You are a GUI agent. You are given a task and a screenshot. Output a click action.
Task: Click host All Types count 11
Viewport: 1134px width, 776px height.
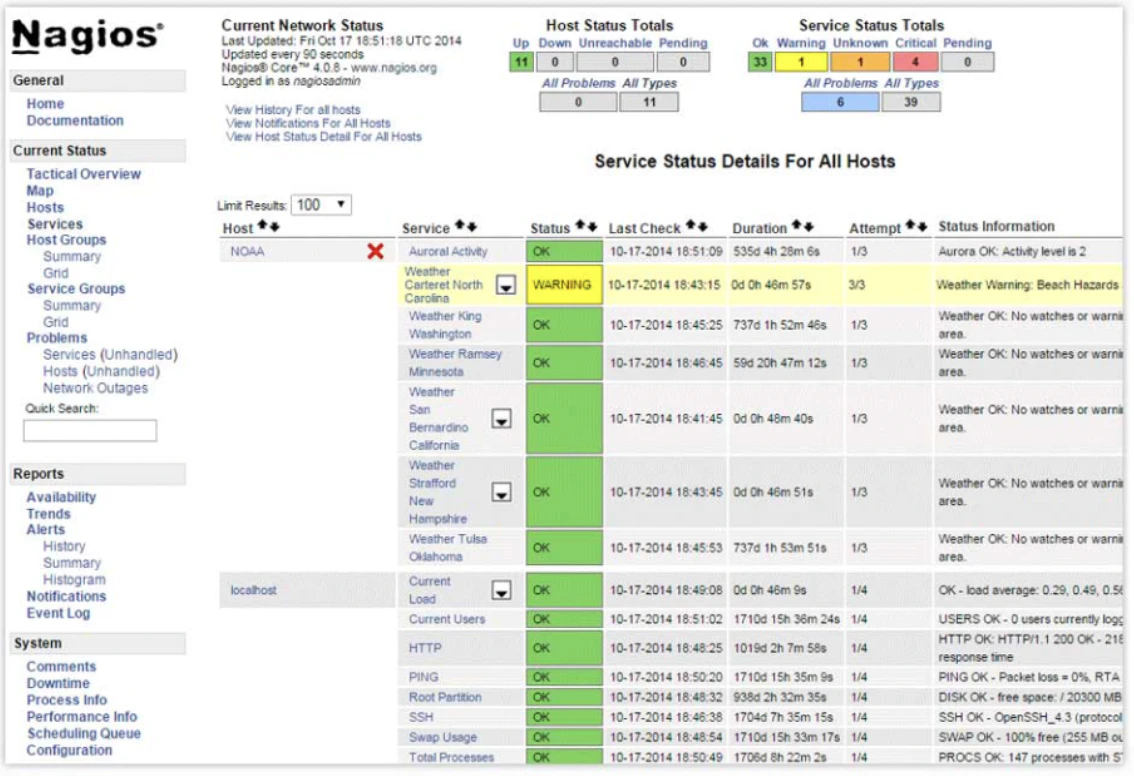pyautogui.click(x=649, y=102)
